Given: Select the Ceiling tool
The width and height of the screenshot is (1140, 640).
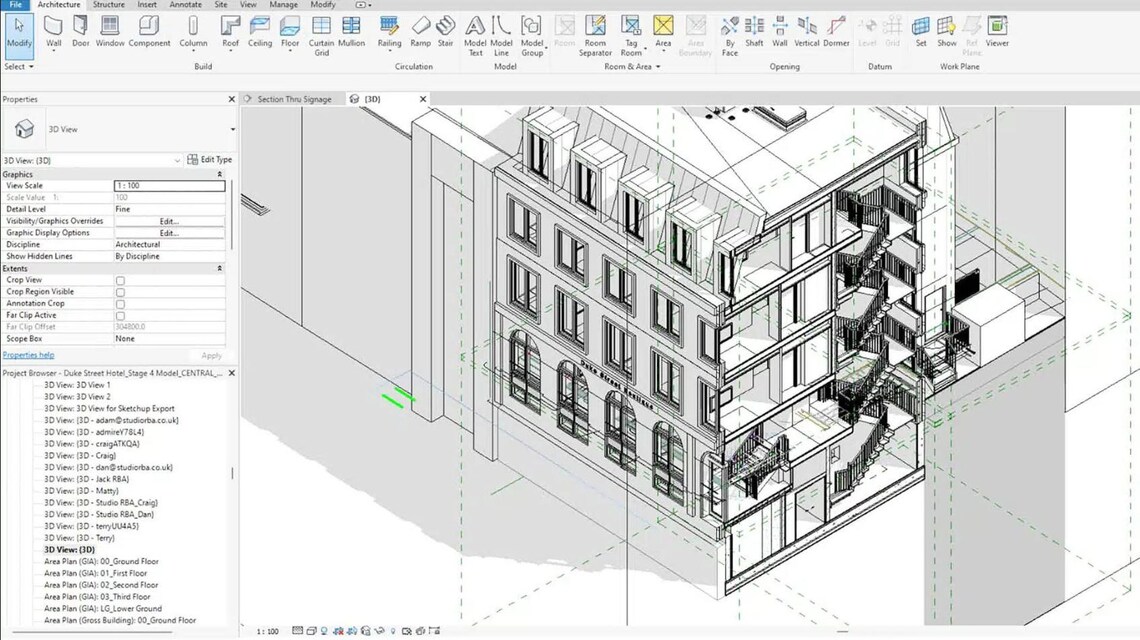Looking at the screenshot, I should click(x=260, y=30).
